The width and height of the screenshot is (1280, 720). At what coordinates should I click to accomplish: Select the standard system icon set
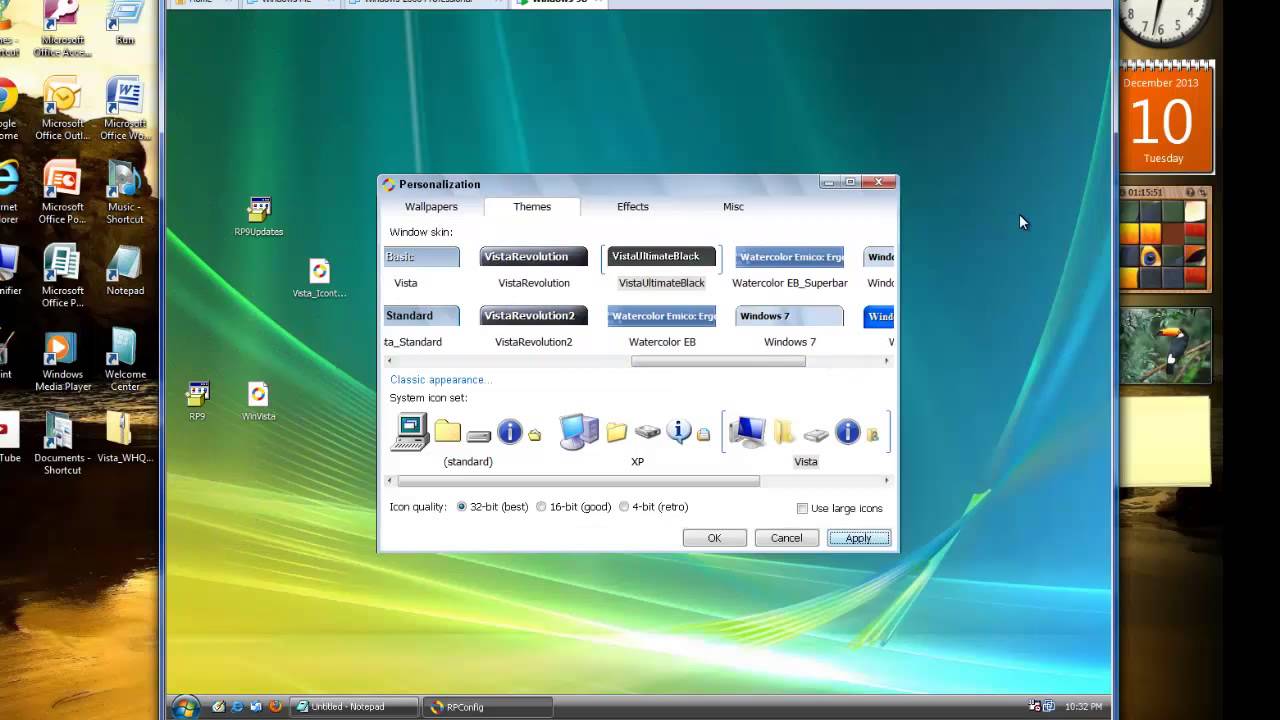click(467, 440)
